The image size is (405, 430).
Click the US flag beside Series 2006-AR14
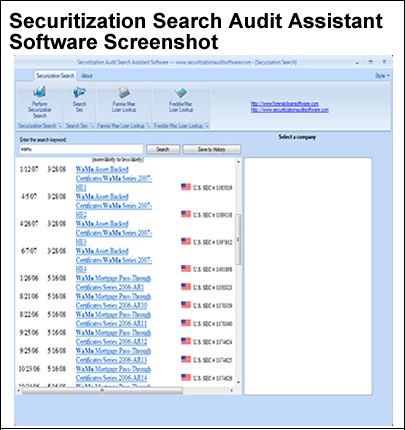[186, 377]
